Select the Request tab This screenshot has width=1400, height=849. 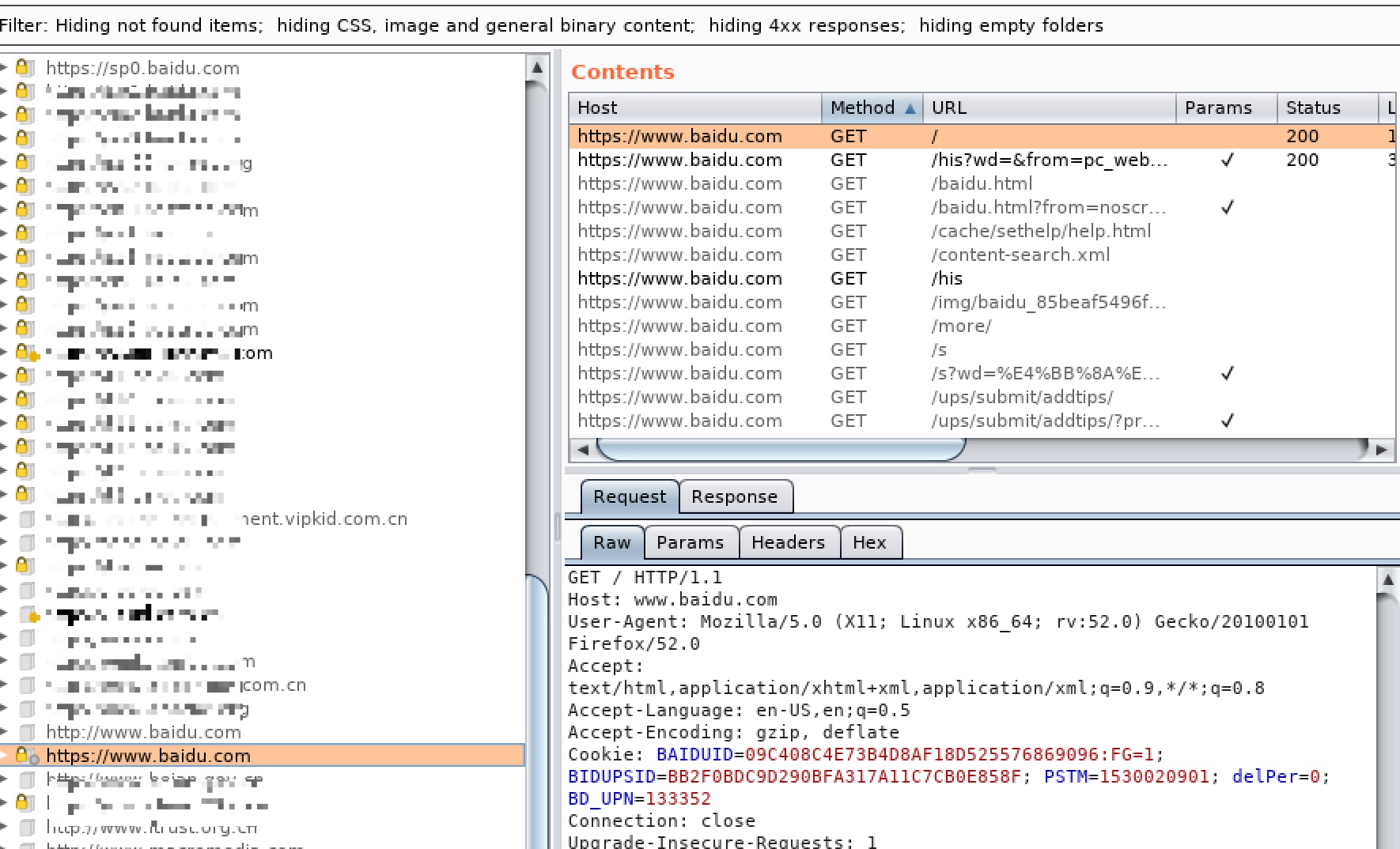click(x=630, y=496)
